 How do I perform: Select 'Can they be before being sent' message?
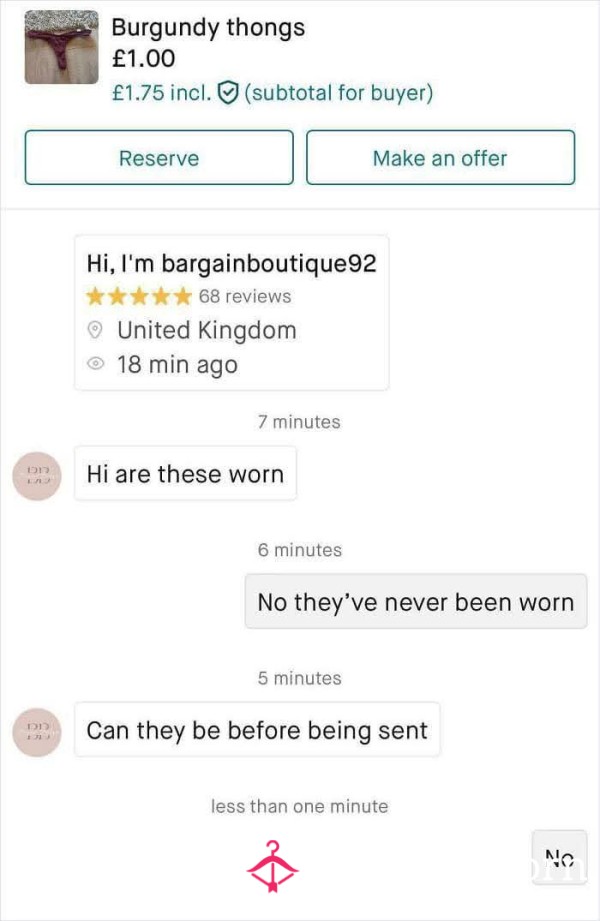tap(257, 730)
